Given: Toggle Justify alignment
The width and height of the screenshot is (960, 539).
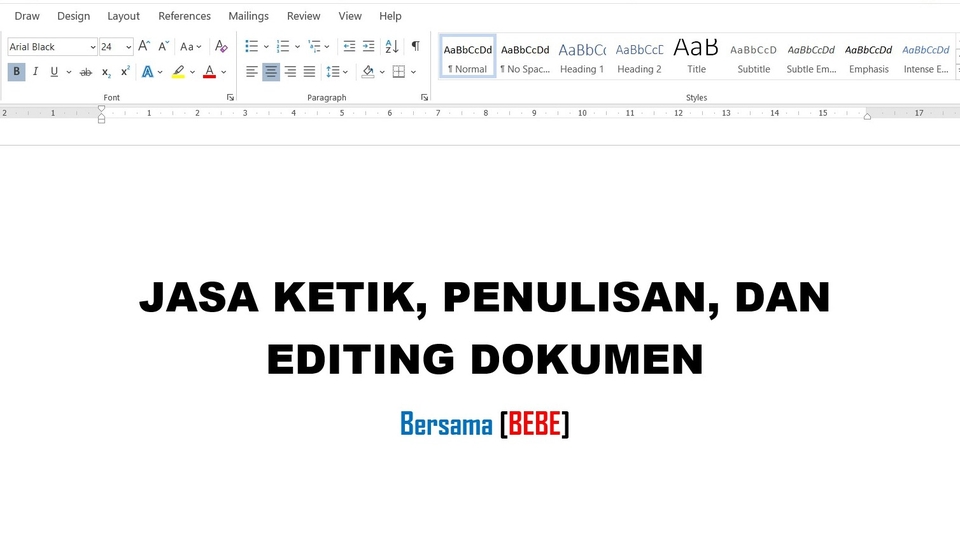Looking at the screenshot, I should point(309,72).
